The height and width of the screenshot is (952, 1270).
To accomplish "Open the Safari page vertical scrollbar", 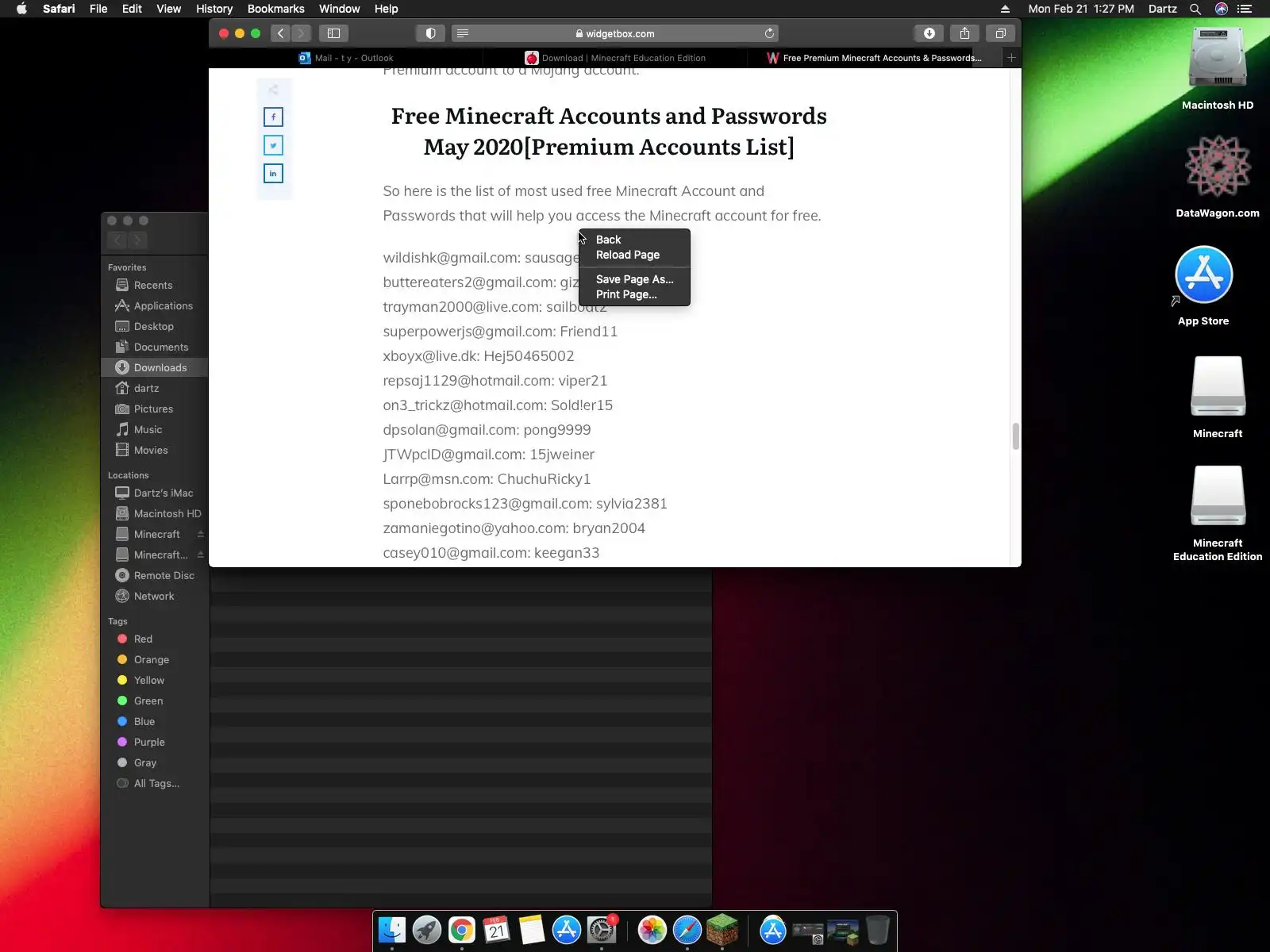I will (x=1015, y=436).
